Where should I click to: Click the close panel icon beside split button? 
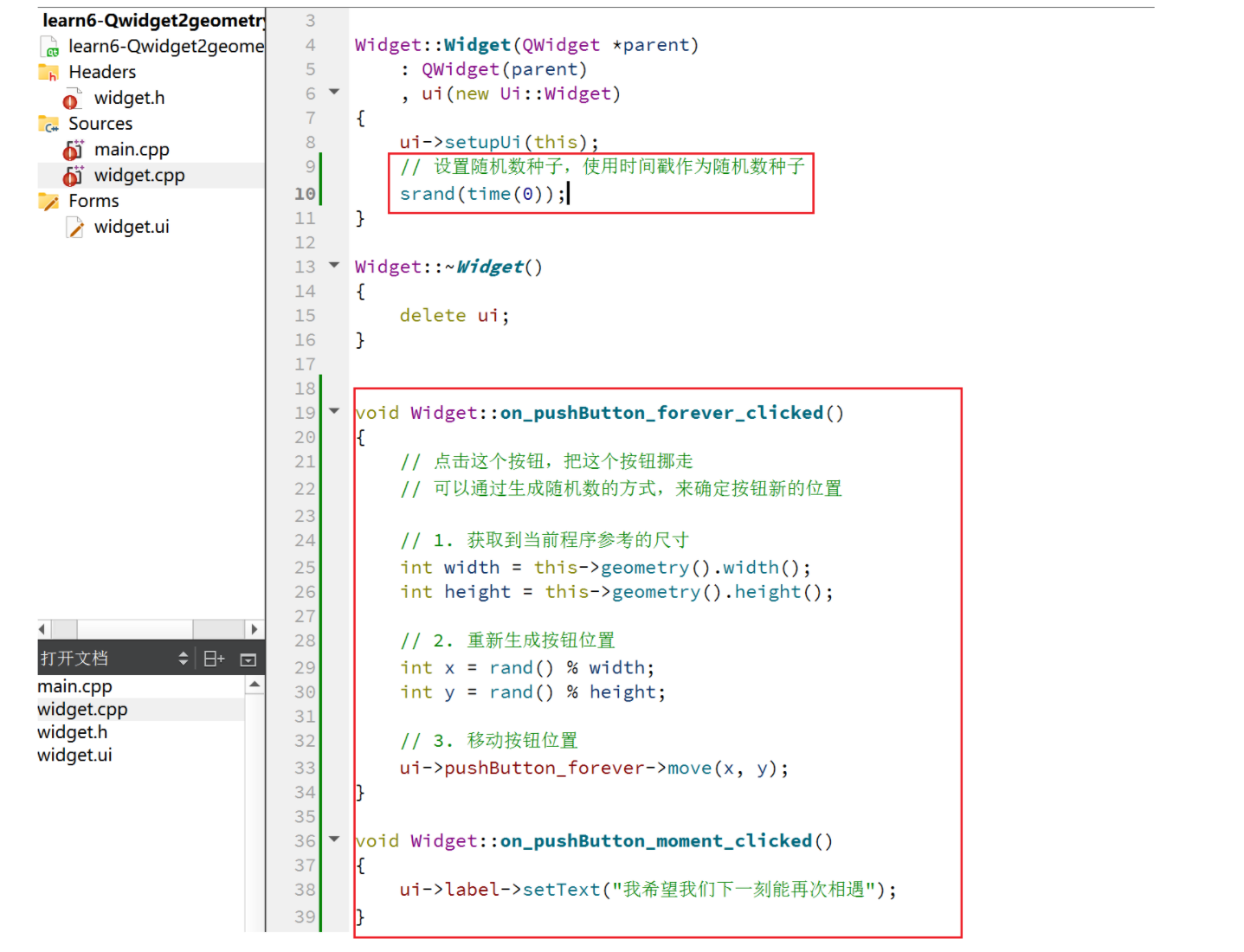[248, 659]
